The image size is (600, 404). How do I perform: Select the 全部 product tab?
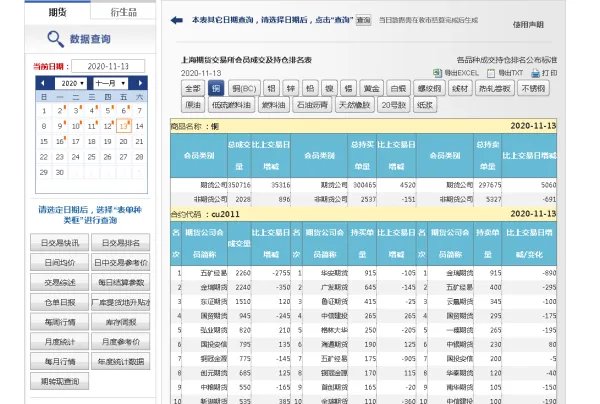click(192, 88)
